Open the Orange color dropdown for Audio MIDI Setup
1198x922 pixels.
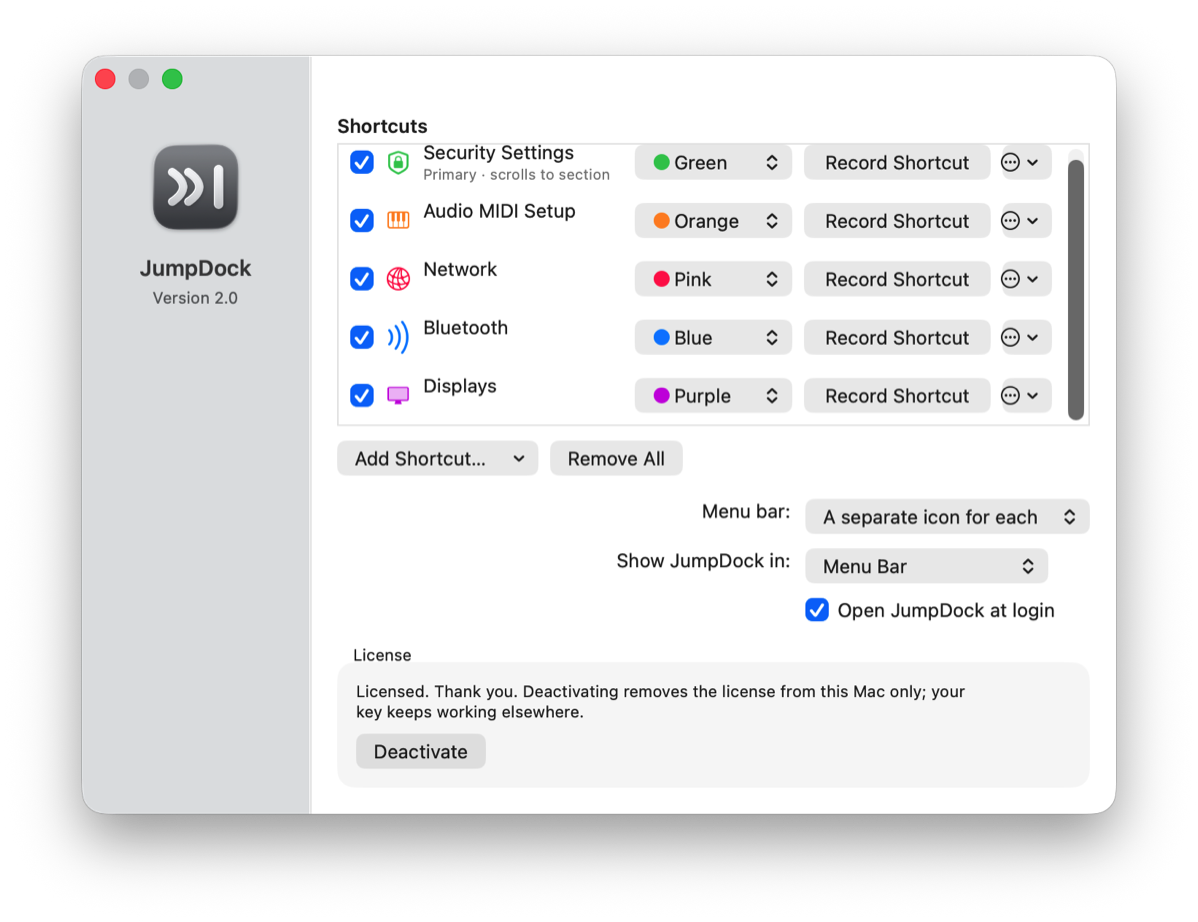[713, 221]
